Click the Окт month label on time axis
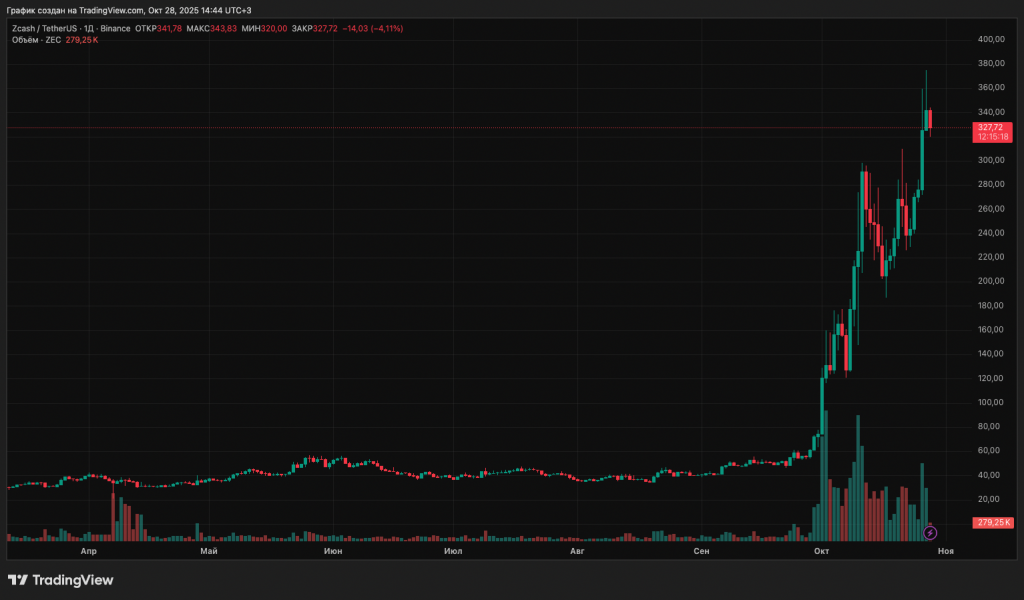Viewport: 1024px width, 600px height. [822, 551]
